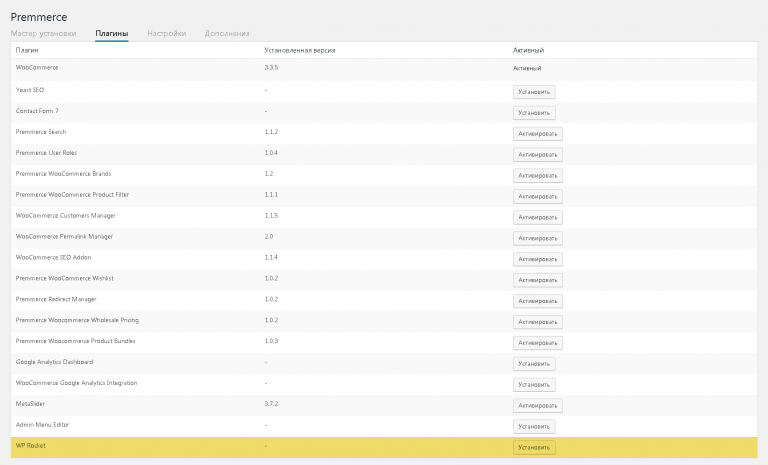Activate Premmerce Redirect Manager plugin
This screenshot has width=768, height=465.
(537, 301)
